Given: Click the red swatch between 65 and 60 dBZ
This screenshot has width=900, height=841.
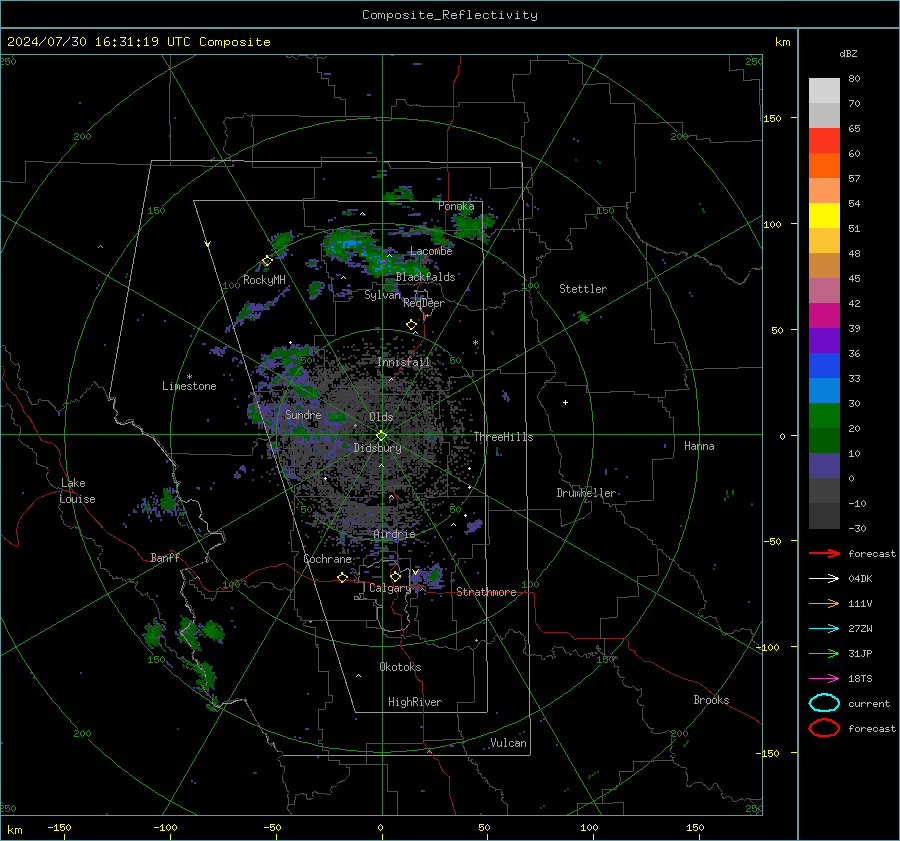Looking at the screenshot, I should [x=824, y=141].
